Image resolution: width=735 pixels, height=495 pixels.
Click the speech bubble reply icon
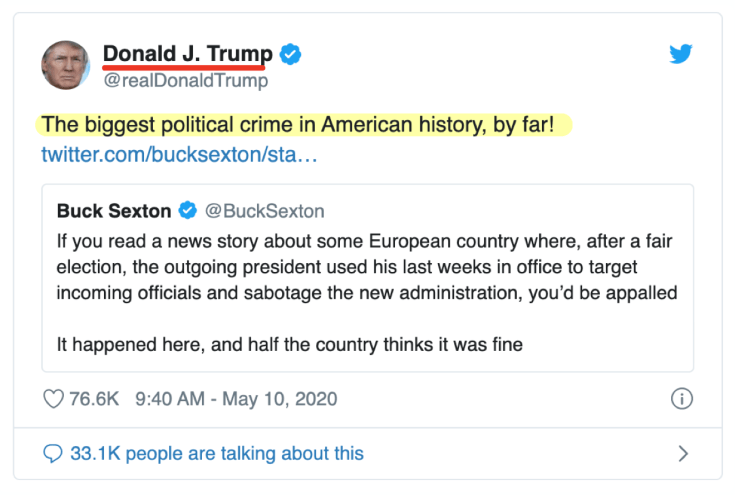click(x=53, y=453)
